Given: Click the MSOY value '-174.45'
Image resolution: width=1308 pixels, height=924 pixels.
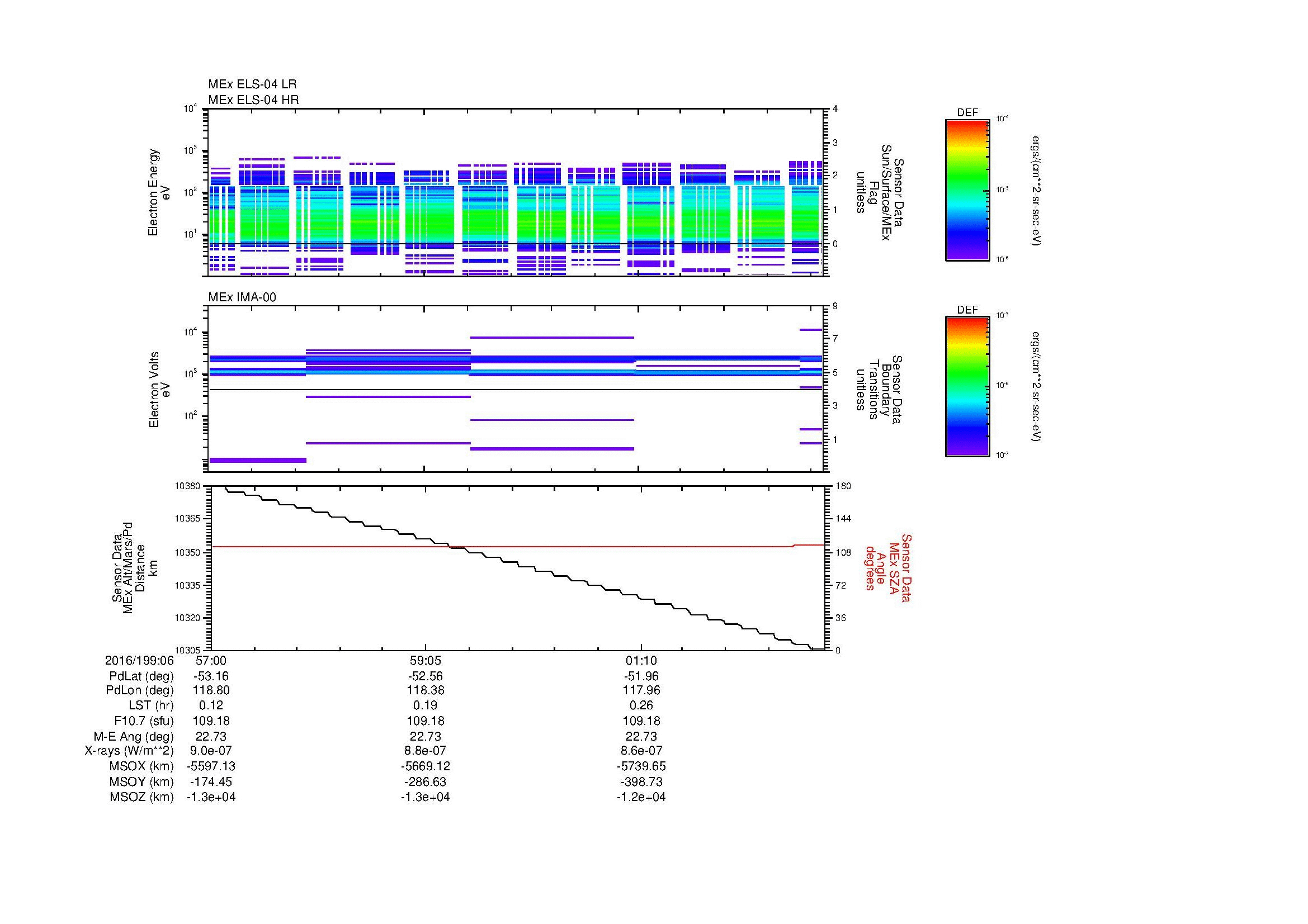Looking at the screenshot, I should (211, 782).
